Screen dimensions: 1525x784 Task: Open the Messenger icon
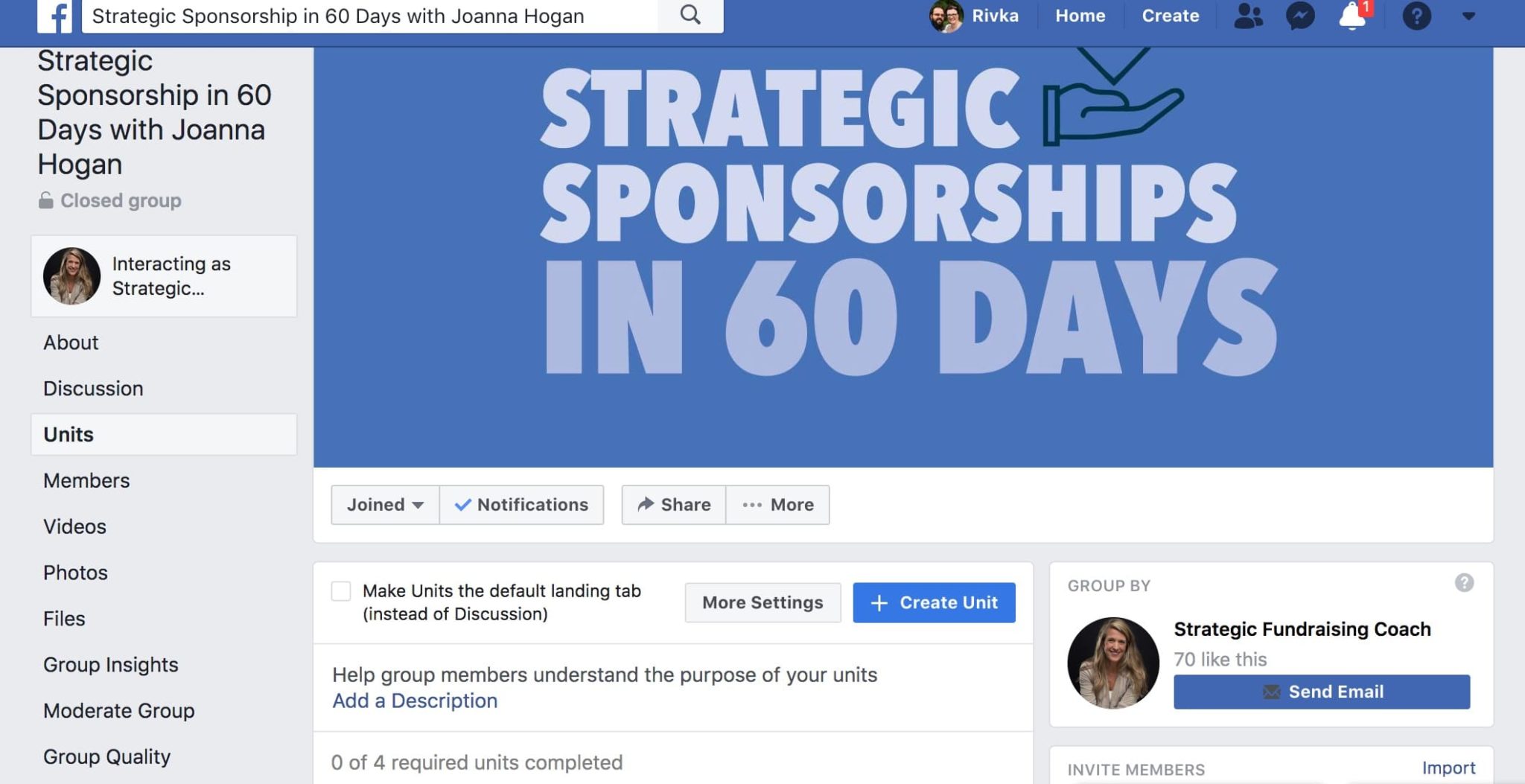(1300, 16)
